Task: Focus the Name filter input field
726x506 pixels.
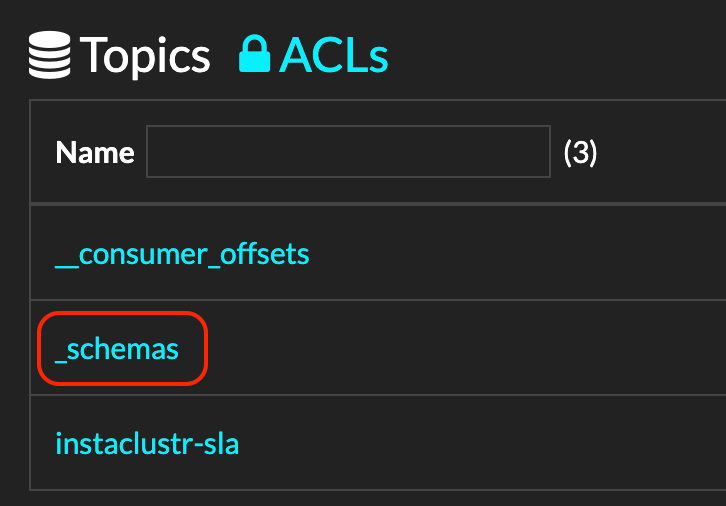Action: point(348,151)
